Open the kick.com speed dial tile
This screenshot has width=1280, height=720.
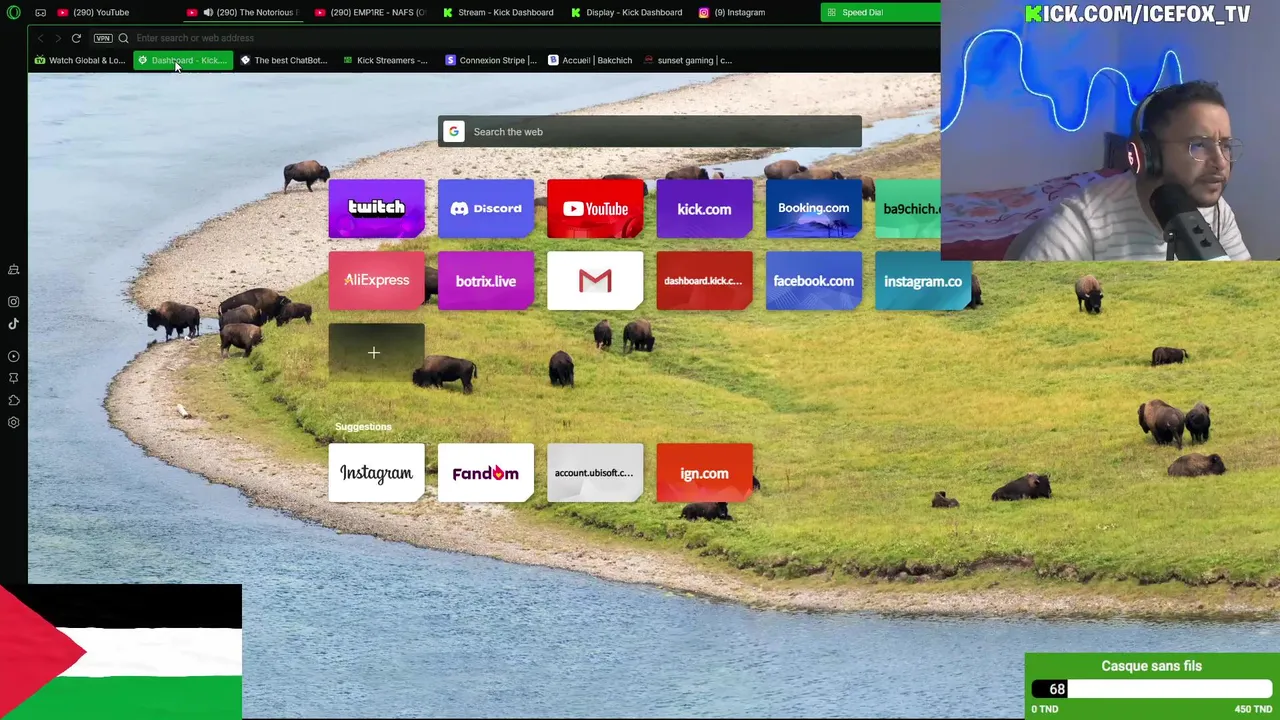click(x=704, y=209)
